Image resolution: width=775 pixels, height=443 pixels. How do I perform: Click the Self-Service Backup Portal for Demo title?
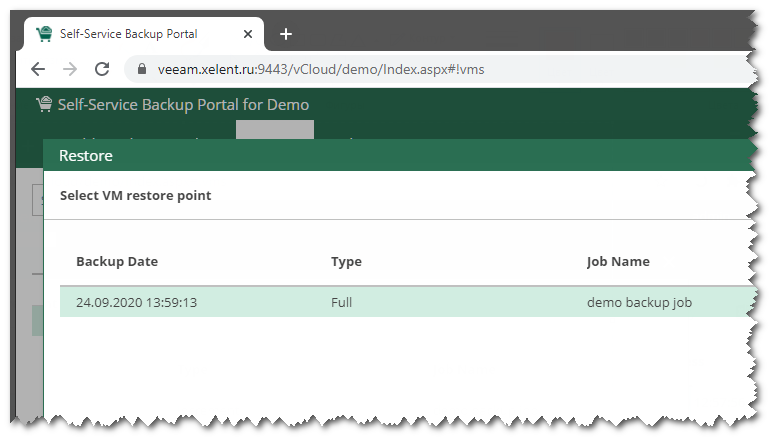(x=183, y=105)
